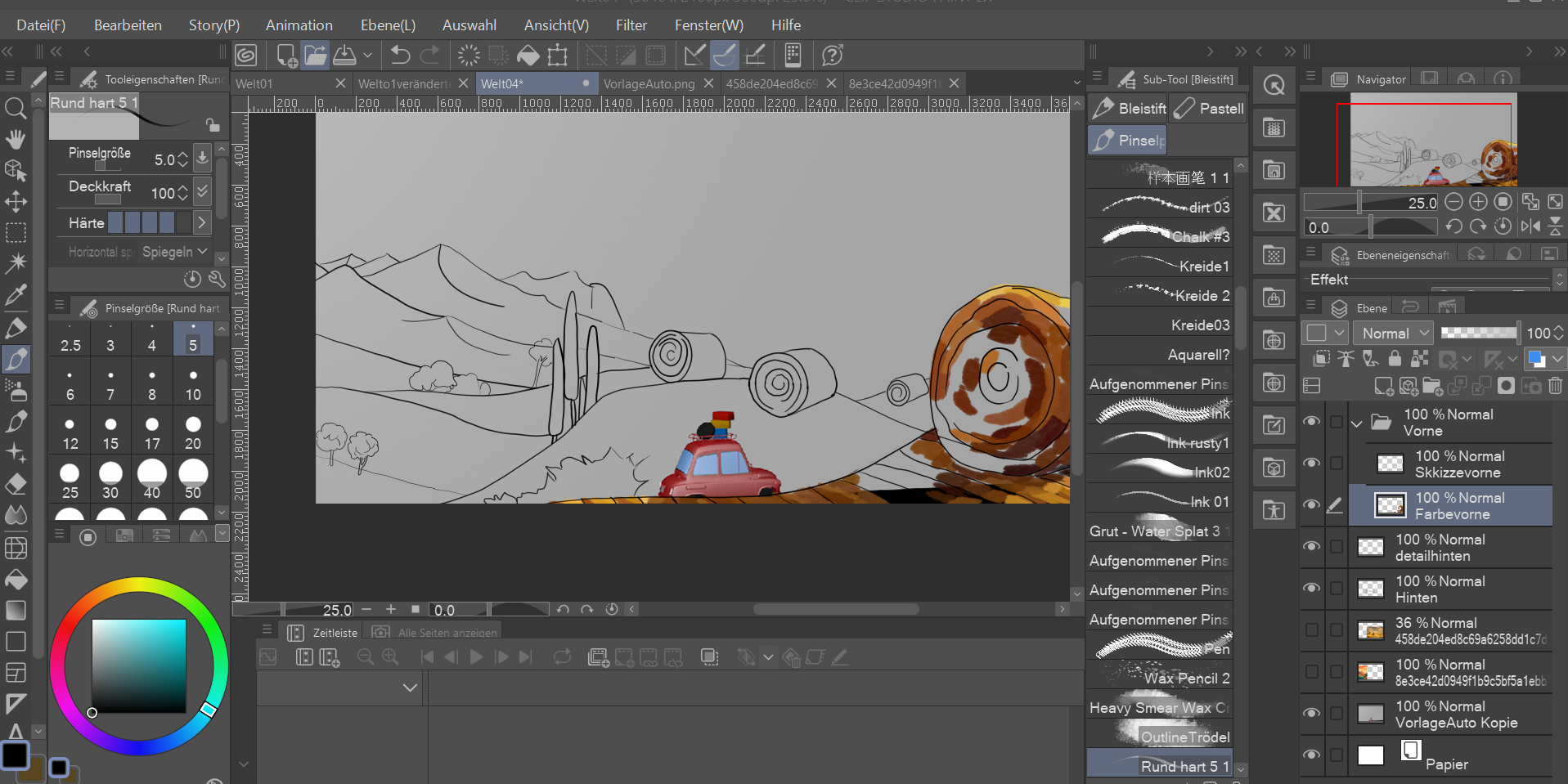1568x784 pixels.
Task: Open the Ebene(L) menu
Action: click(388, 25)
